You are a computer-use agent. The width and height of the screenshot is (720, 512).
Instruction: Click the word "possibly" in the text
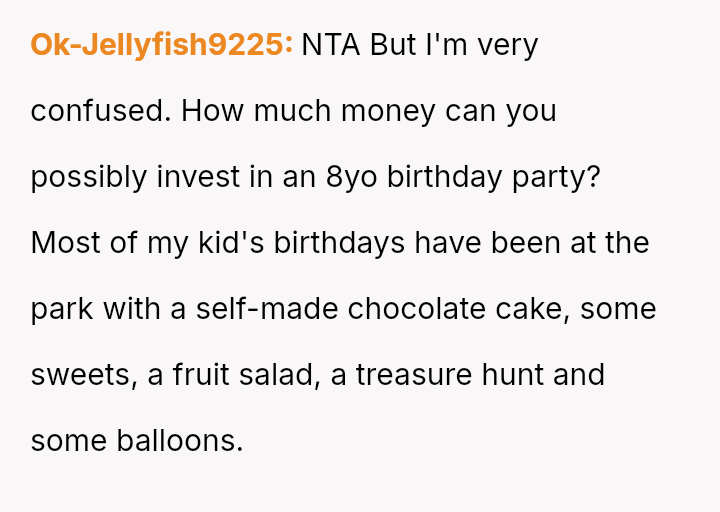pos(89,177)
